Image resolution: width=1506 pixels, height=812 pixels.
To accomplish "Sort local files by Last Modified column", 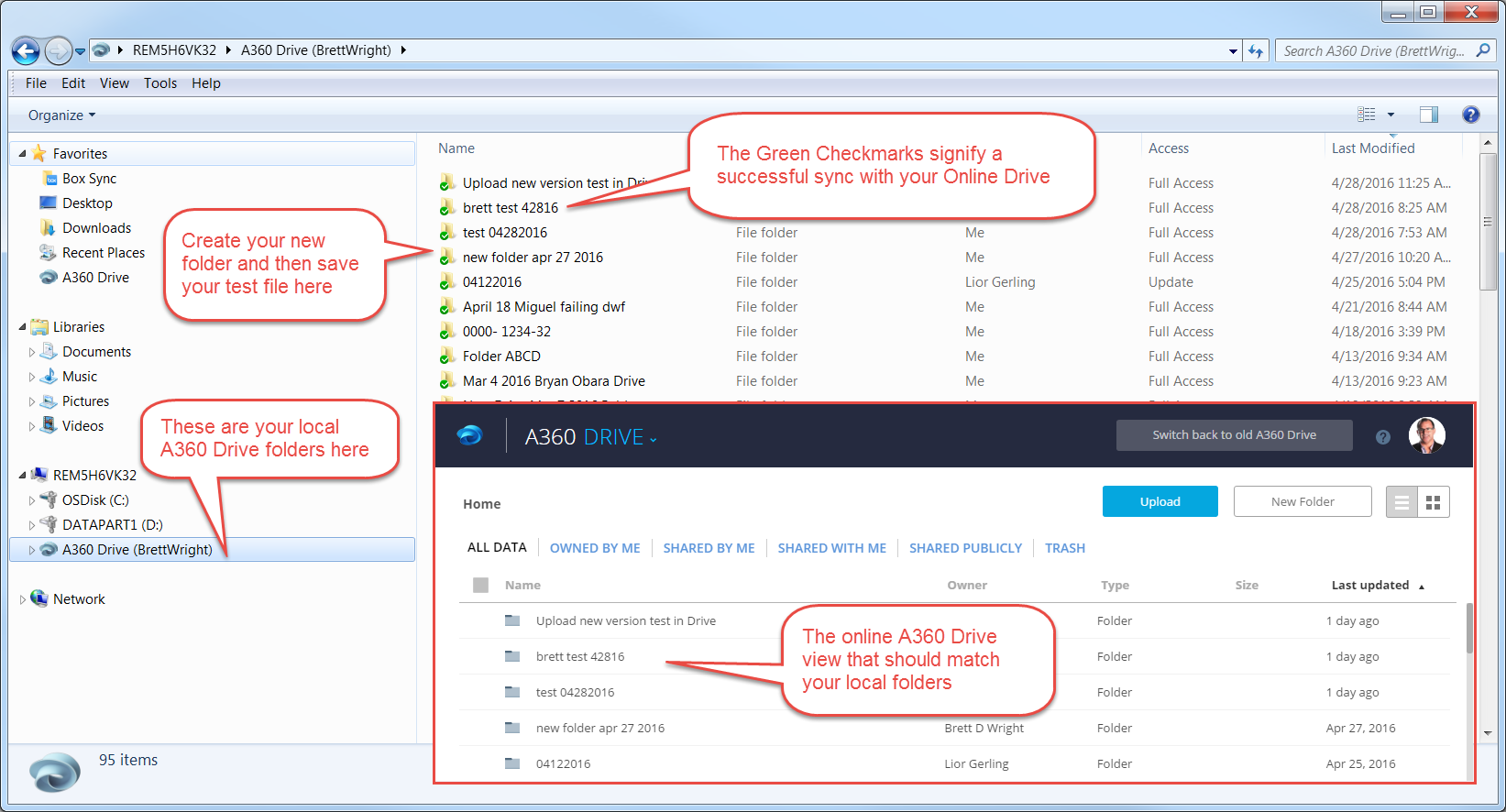I will pyautogui.click(x=1373, y=148).
